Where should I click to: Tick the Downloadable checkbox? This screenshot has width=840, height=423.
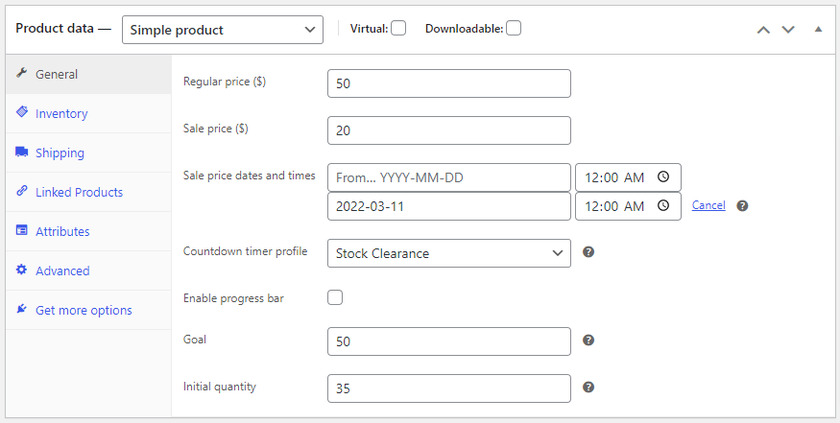coord(513,28)
